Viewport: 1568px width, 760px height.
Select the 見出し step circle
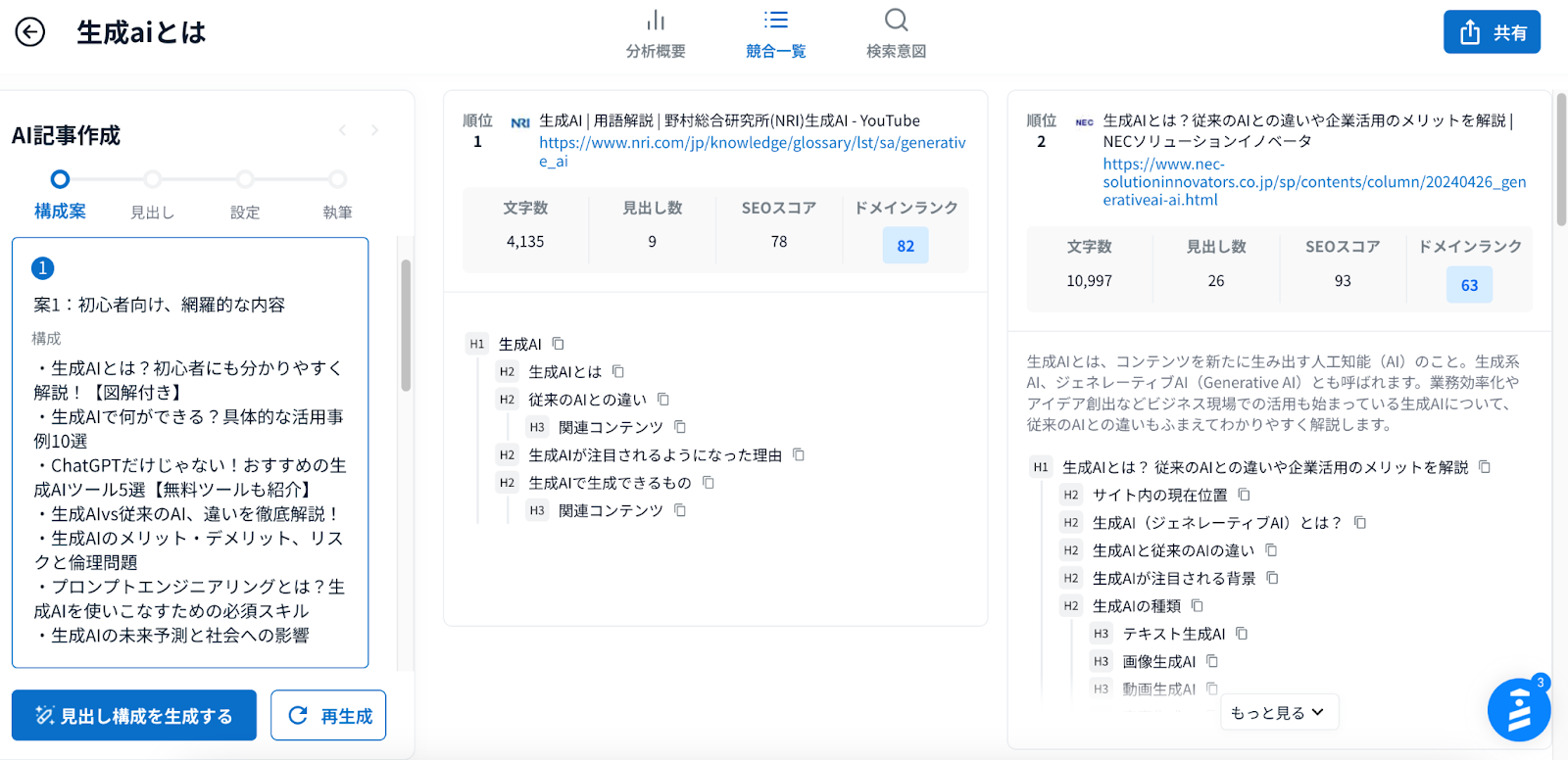152,179
